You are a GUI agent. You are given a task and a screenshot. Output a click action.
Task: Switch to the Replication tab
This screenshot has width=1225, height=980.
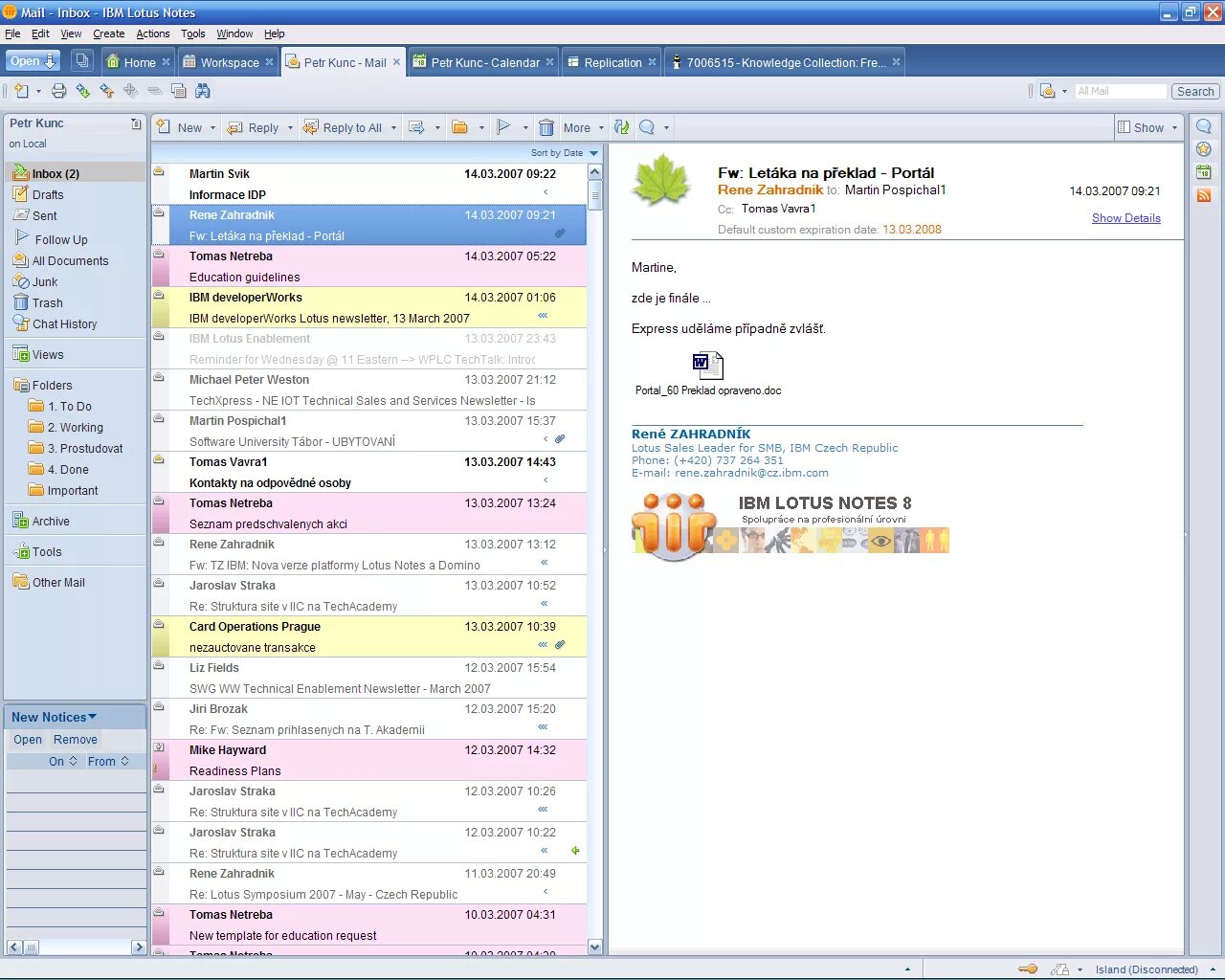612,62
